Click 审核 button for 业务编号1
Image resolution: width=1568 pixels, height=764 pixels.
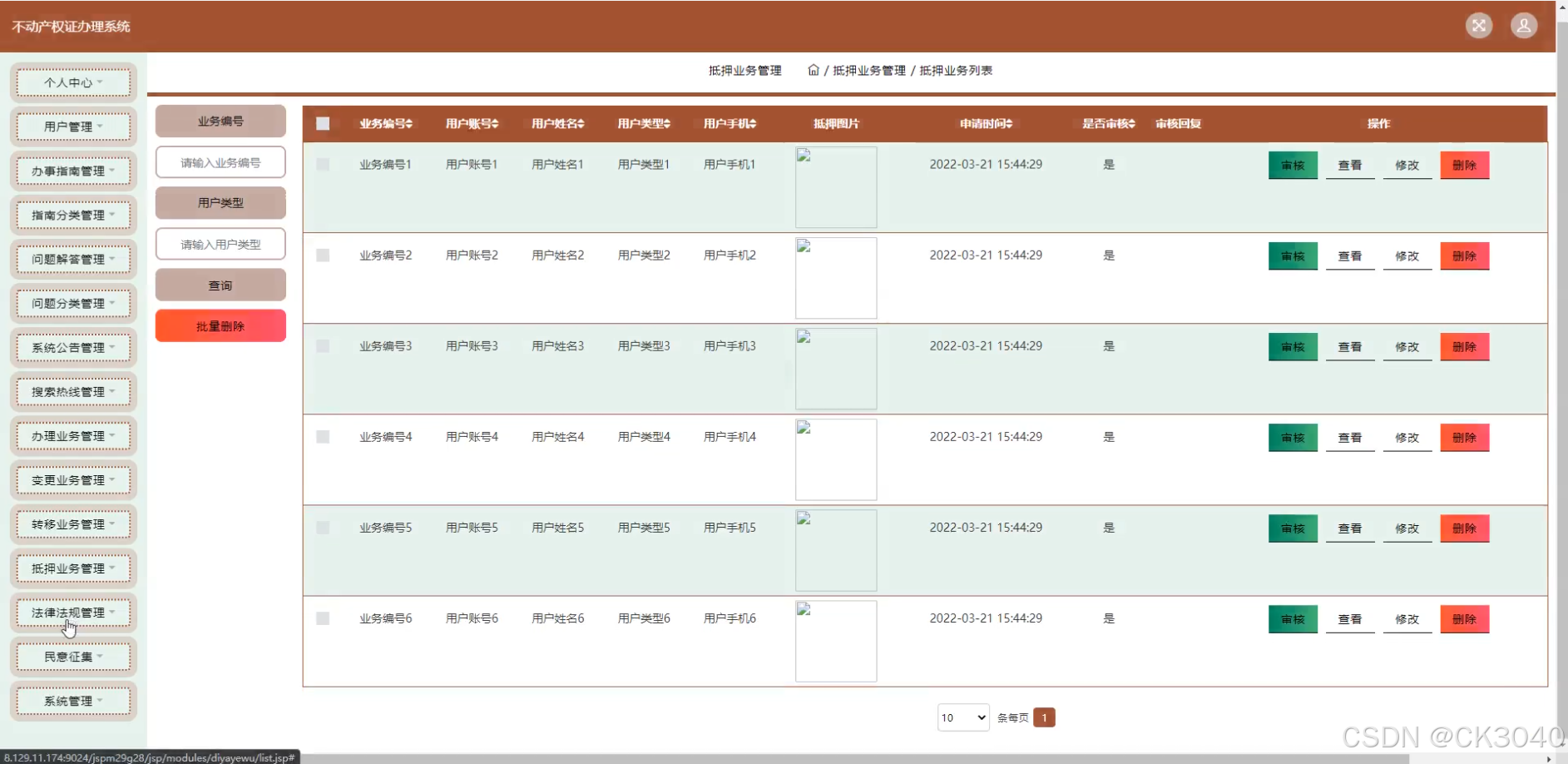click(x=1293, y=165)
